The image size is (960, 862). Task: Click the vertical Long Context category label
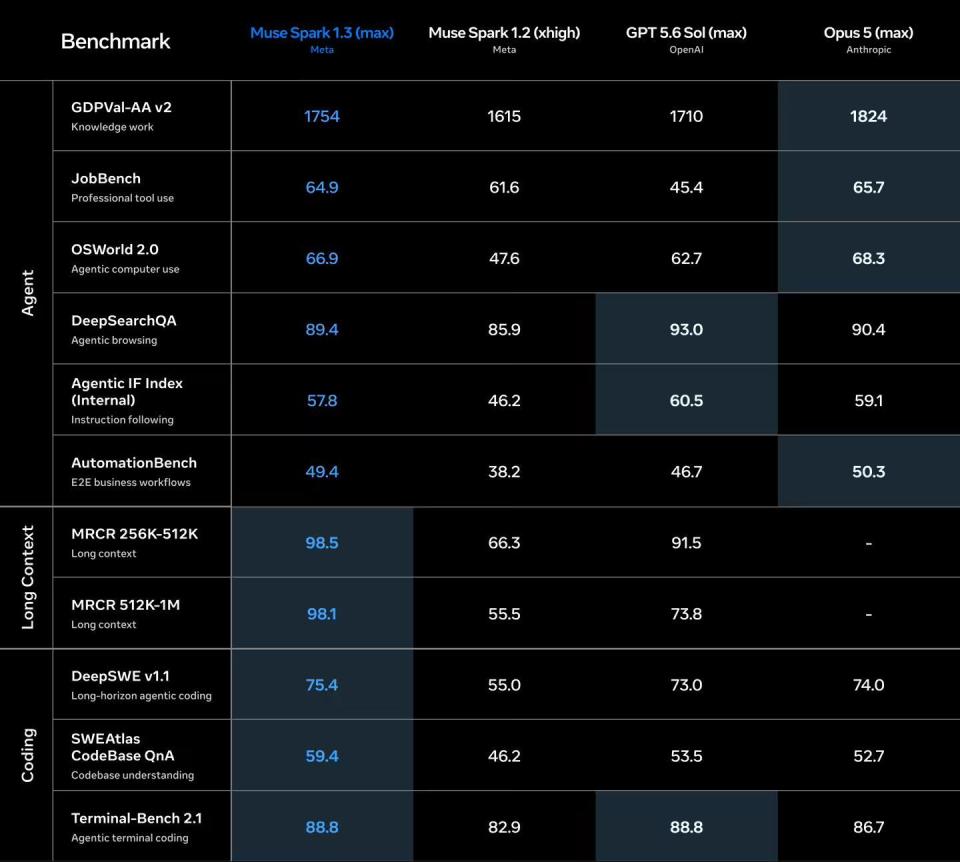click(x=28, y=577)
